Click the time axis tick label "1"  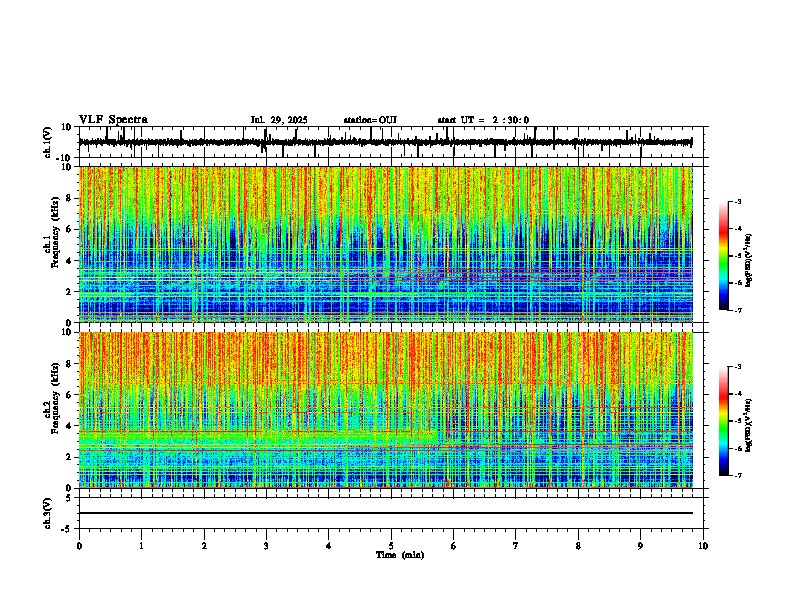tap(141, 546)
